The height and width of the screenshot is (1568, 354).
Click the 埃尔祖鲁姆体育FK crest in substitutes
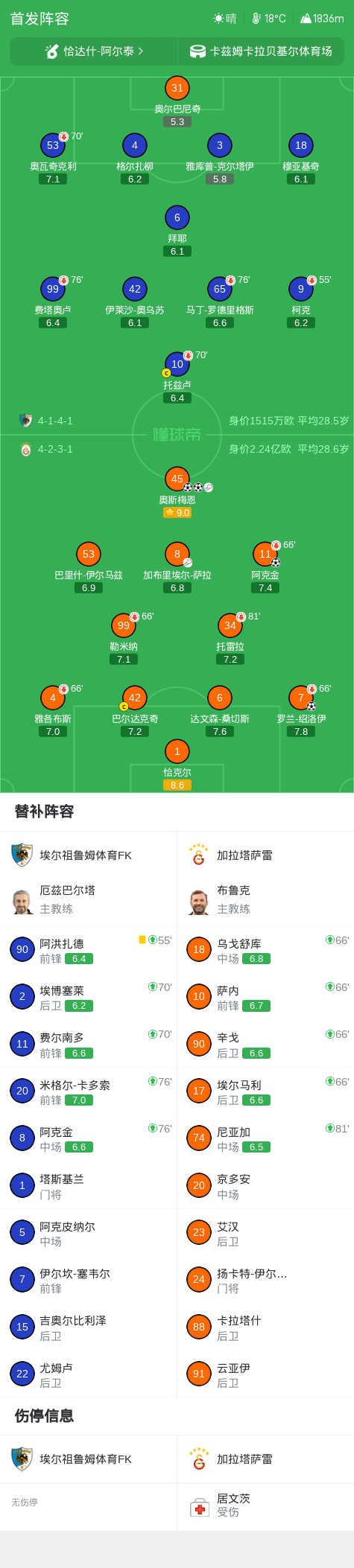tap(22, 855)
